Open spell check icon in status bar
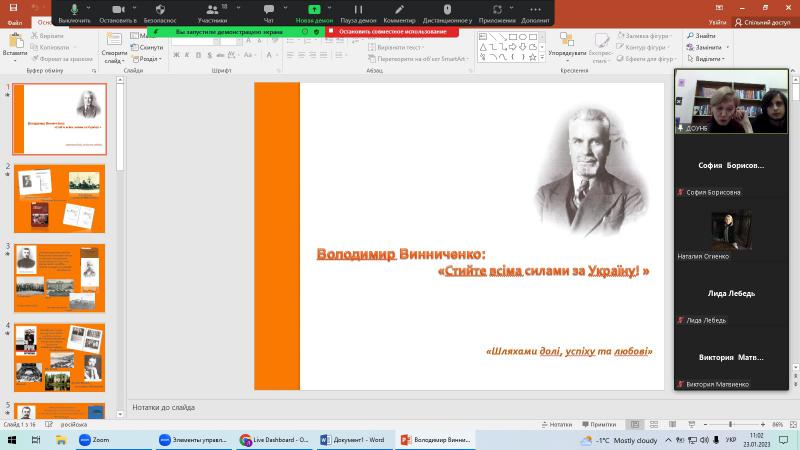 tap(48, 424)
